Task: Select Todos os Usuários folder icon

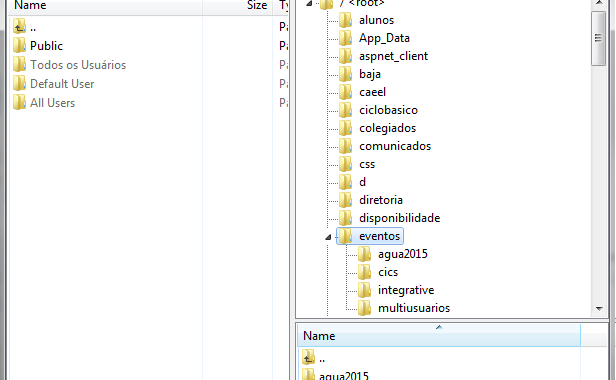Action: tap(19, 64)
